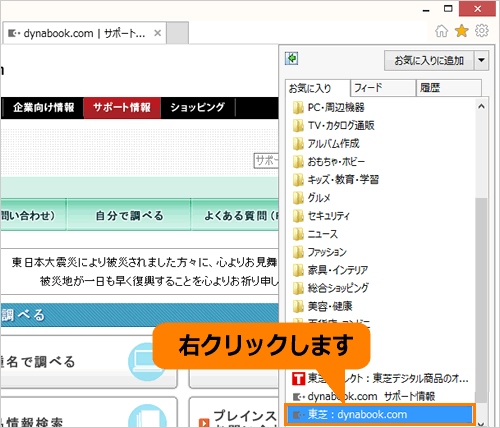Screen dimensions: 500x428
Task: Open the 東芝デジタル商品 favorite with red T icon
Action: coord(380,378)
